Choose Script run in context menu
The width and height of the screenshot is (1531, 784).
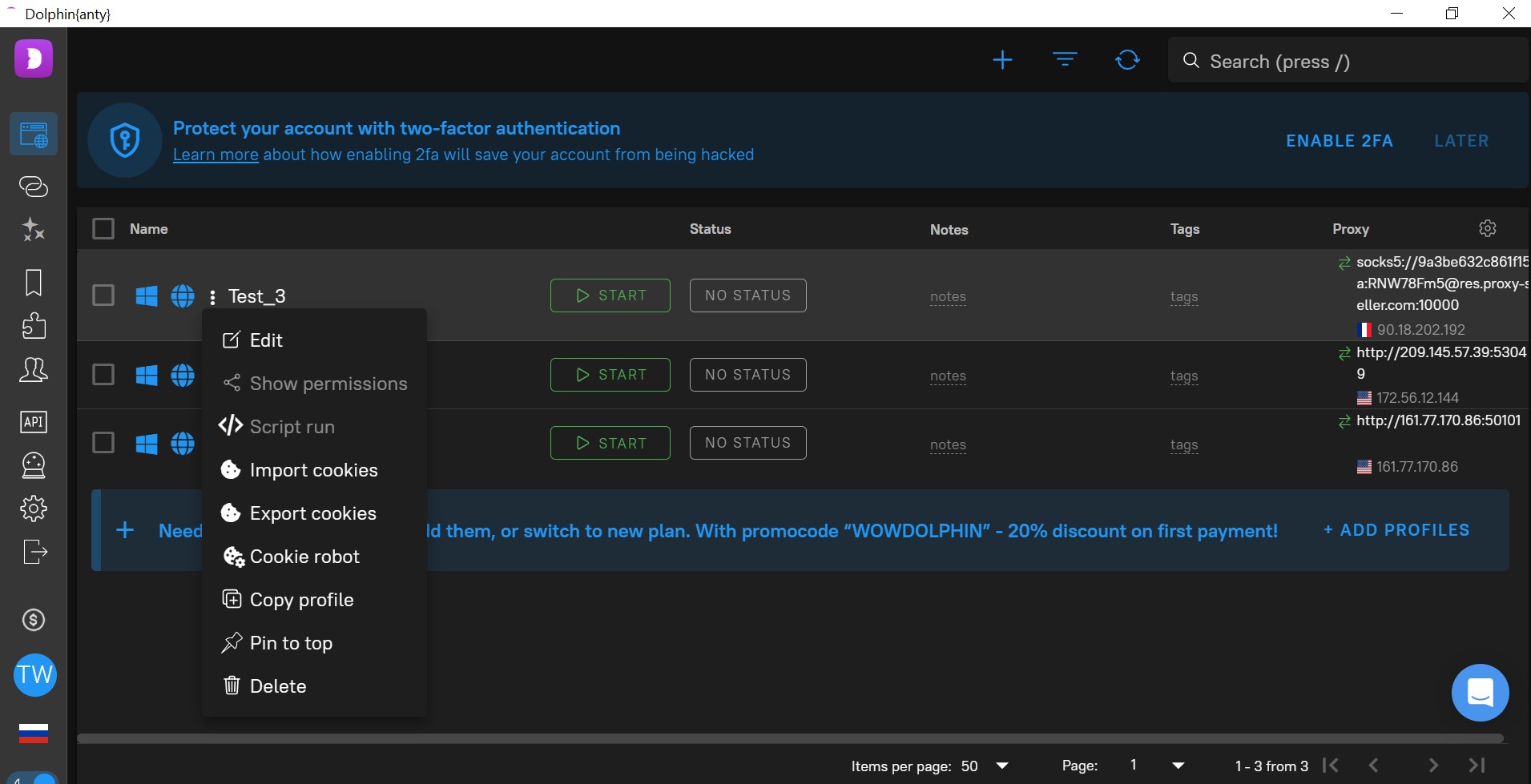click(x=314, y=427)
